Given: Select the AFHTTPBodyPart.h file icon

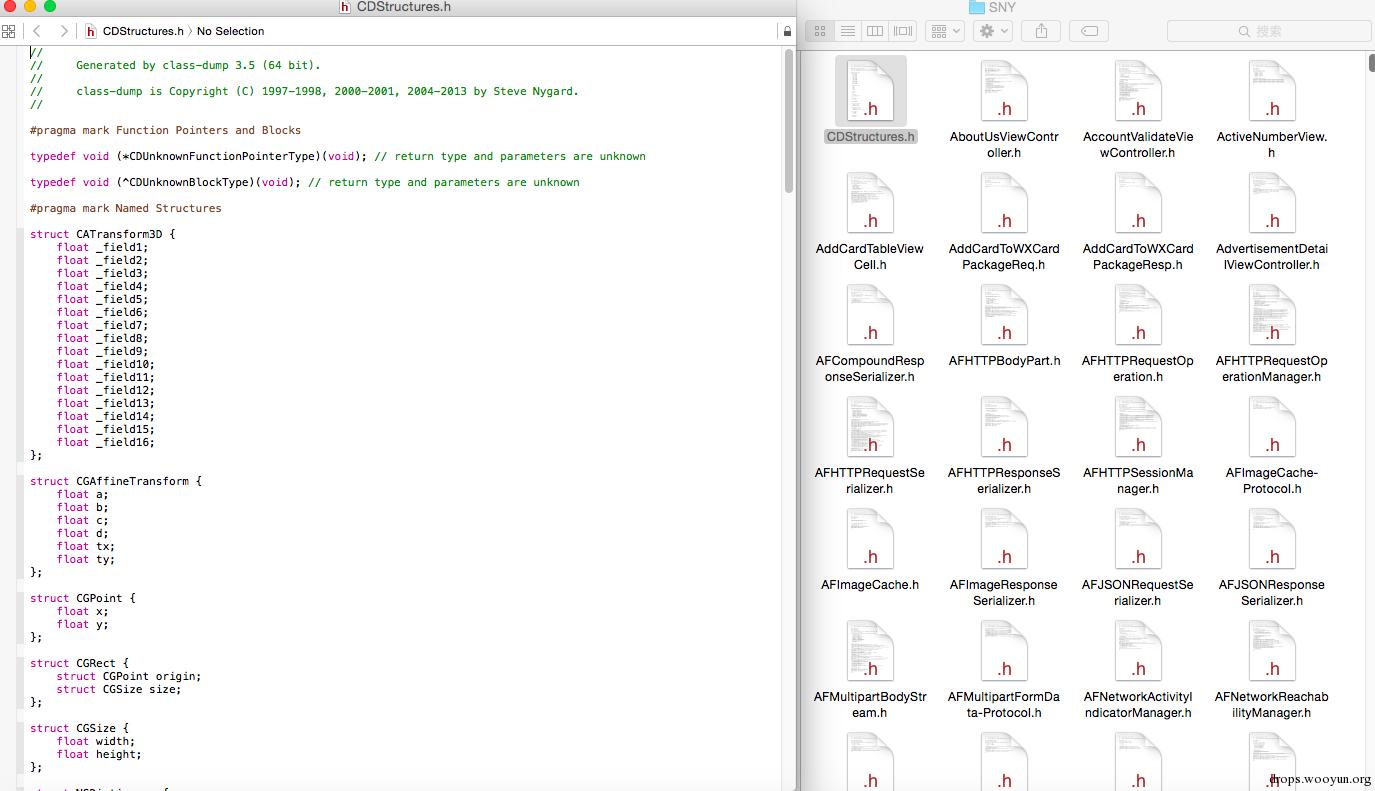Looking at the screenshot, I should (x=1004, y=315).
